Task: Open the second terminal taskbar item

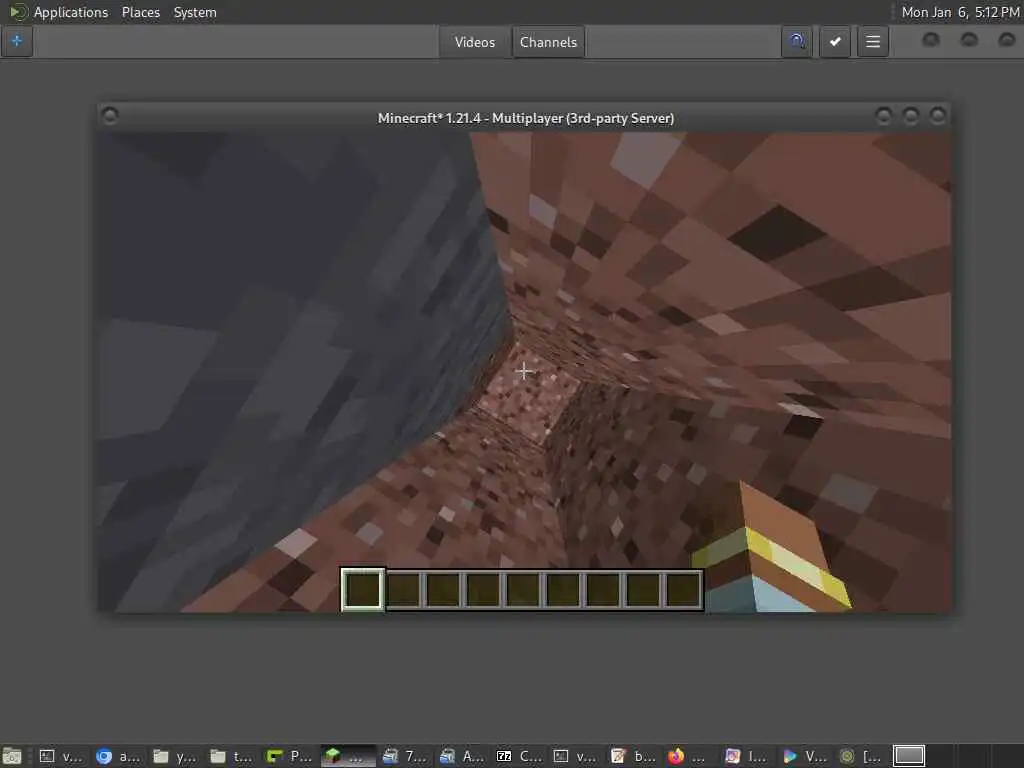Action: pyautogui.click(x=575, y=756)
